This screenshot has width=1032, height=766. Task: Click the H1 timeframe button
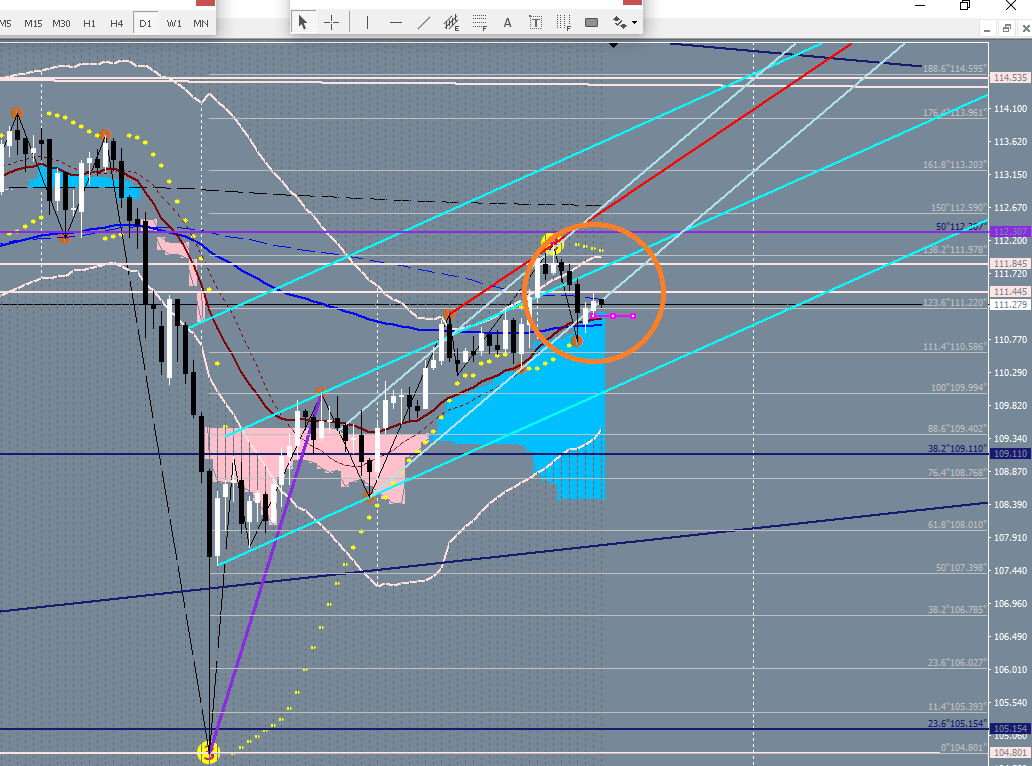coord(90,23)
